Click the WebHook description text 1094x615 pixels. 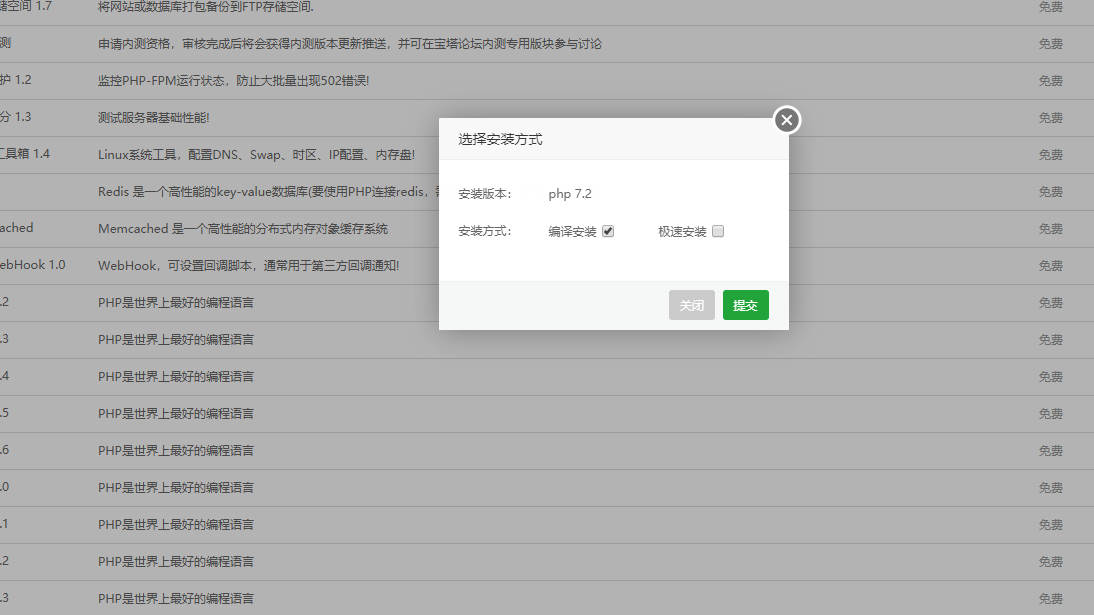(x=248, y=266)
